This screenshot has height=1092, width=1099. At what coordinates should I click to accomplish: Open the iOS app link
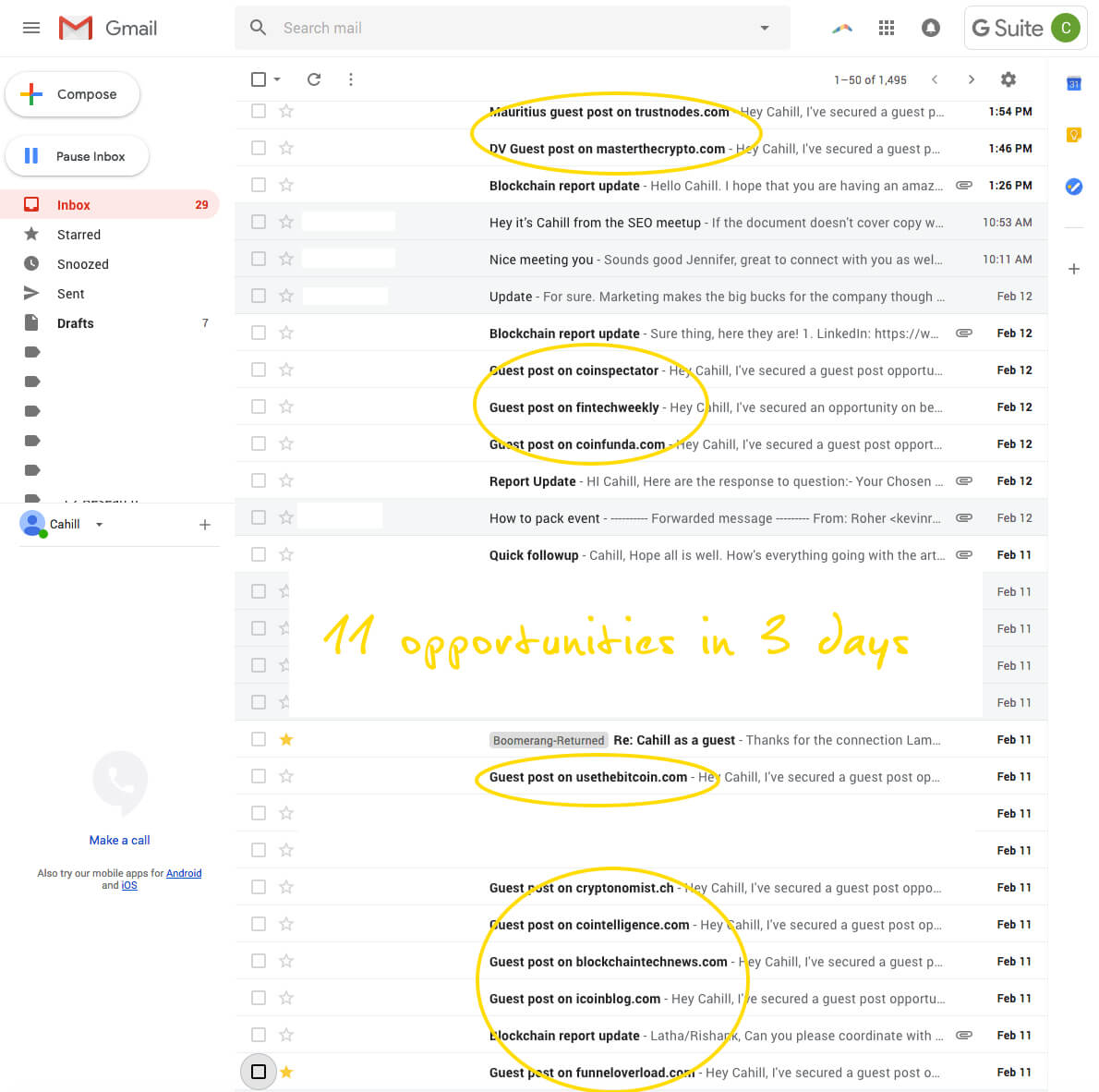(x=129, y=886)
